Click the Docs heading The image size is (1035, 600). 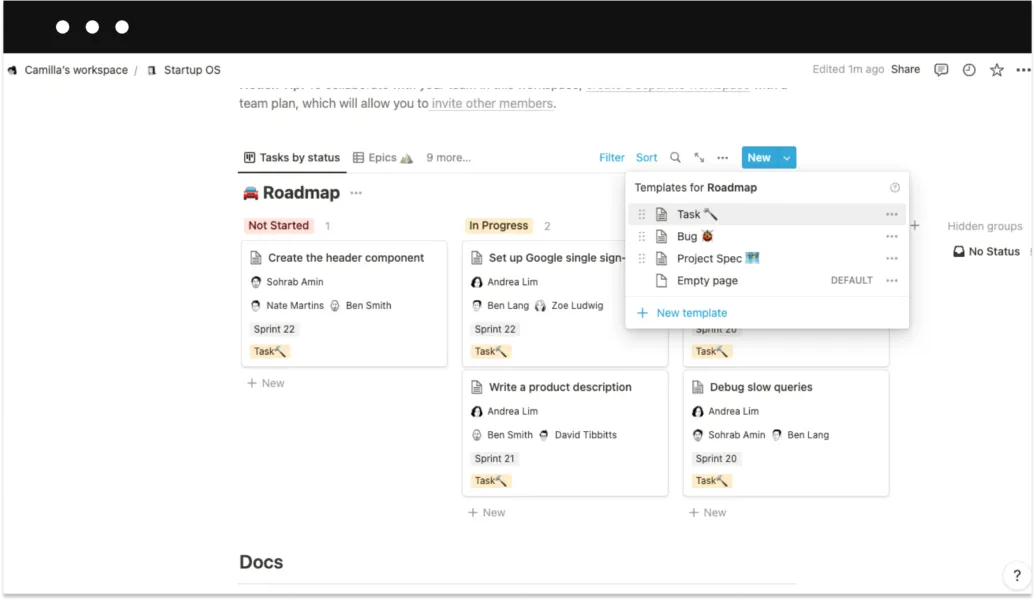click(x=261, y=562)
